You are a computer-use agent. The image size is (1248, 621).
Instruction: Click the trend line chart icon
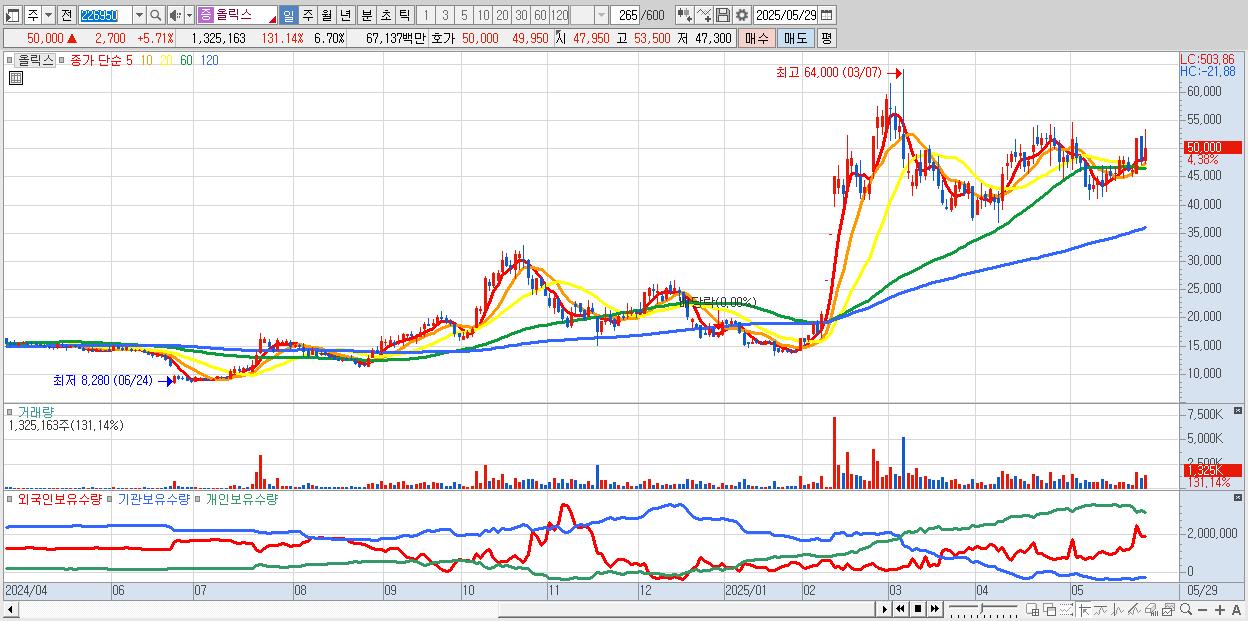[x=1101, y=610]
